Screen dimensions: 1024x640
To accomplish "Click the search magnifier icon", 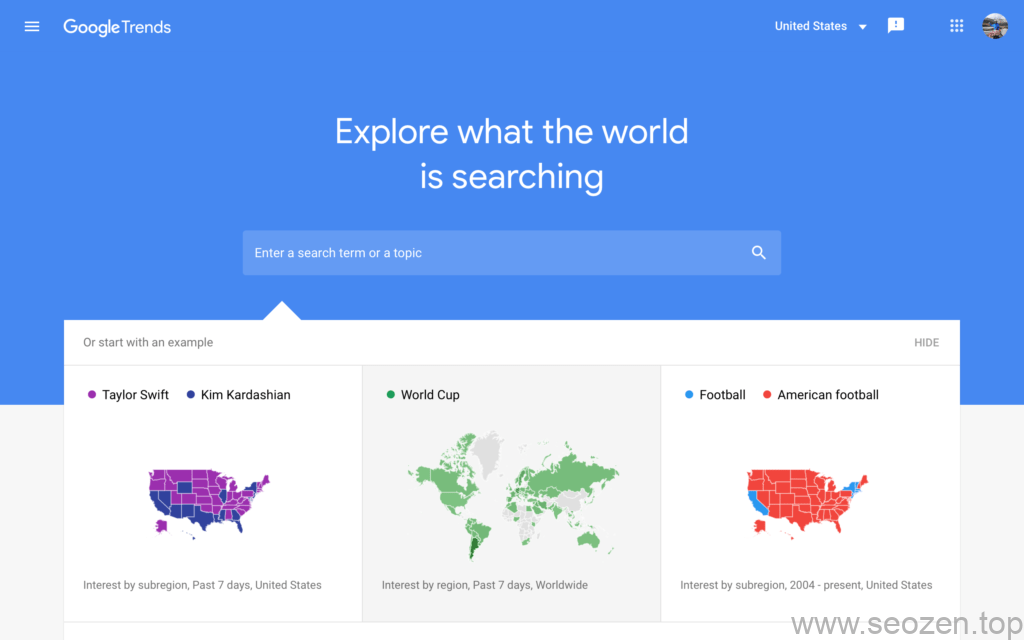I will click(x=758, y=253).
